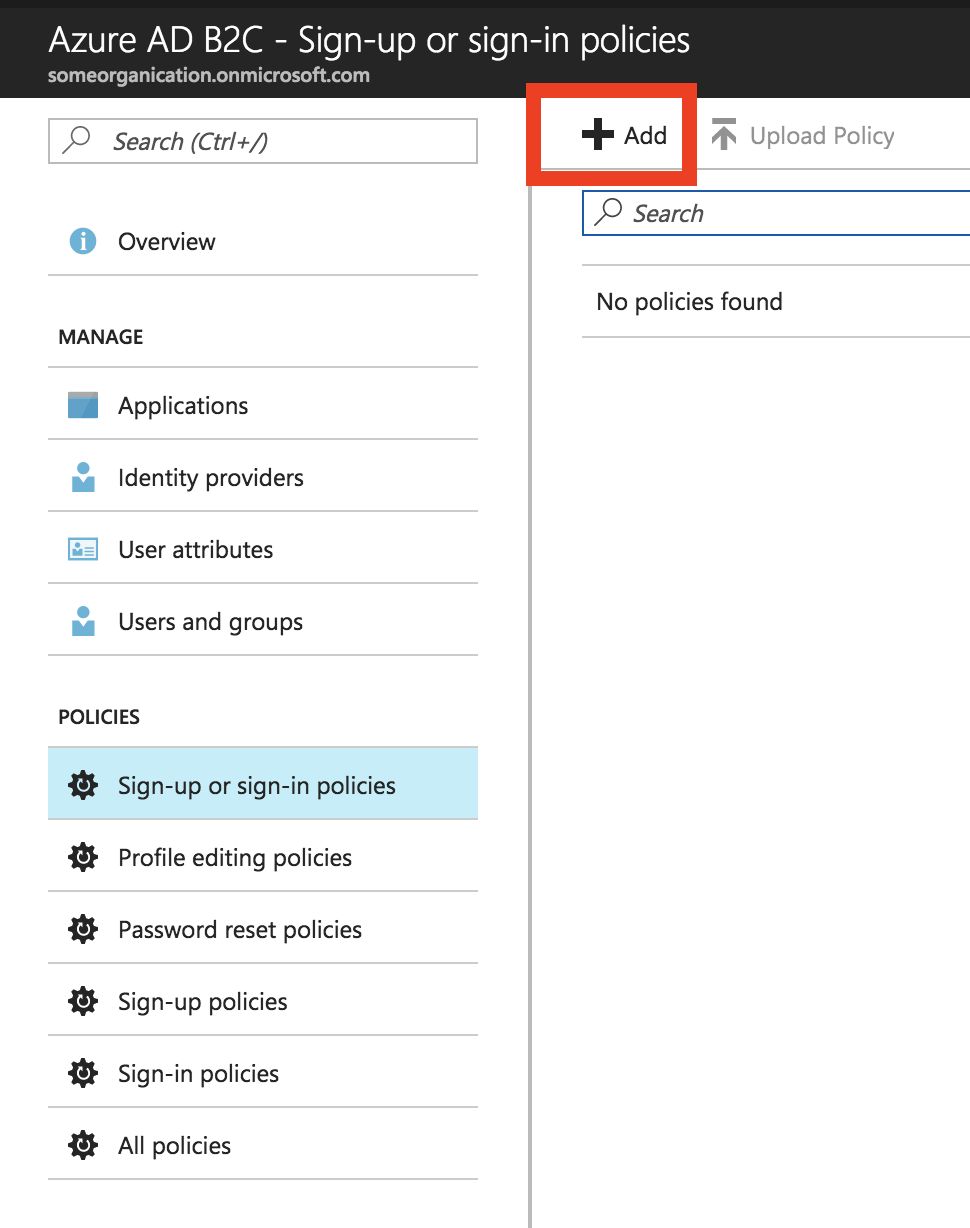
Task: Click the Add button label
Action: click(645, 135)
